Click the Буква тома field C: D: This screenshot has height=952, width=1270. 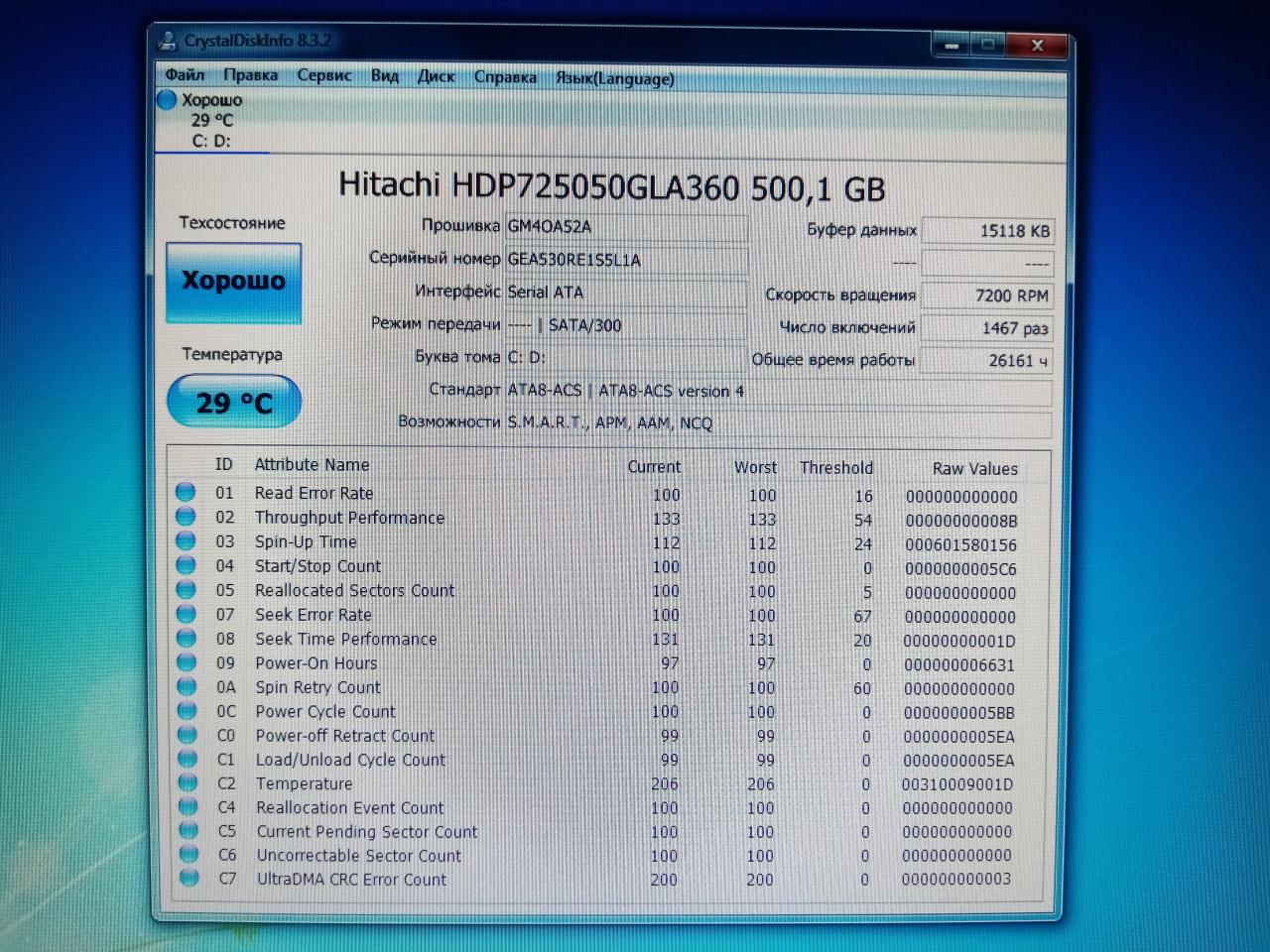point(626,357)
